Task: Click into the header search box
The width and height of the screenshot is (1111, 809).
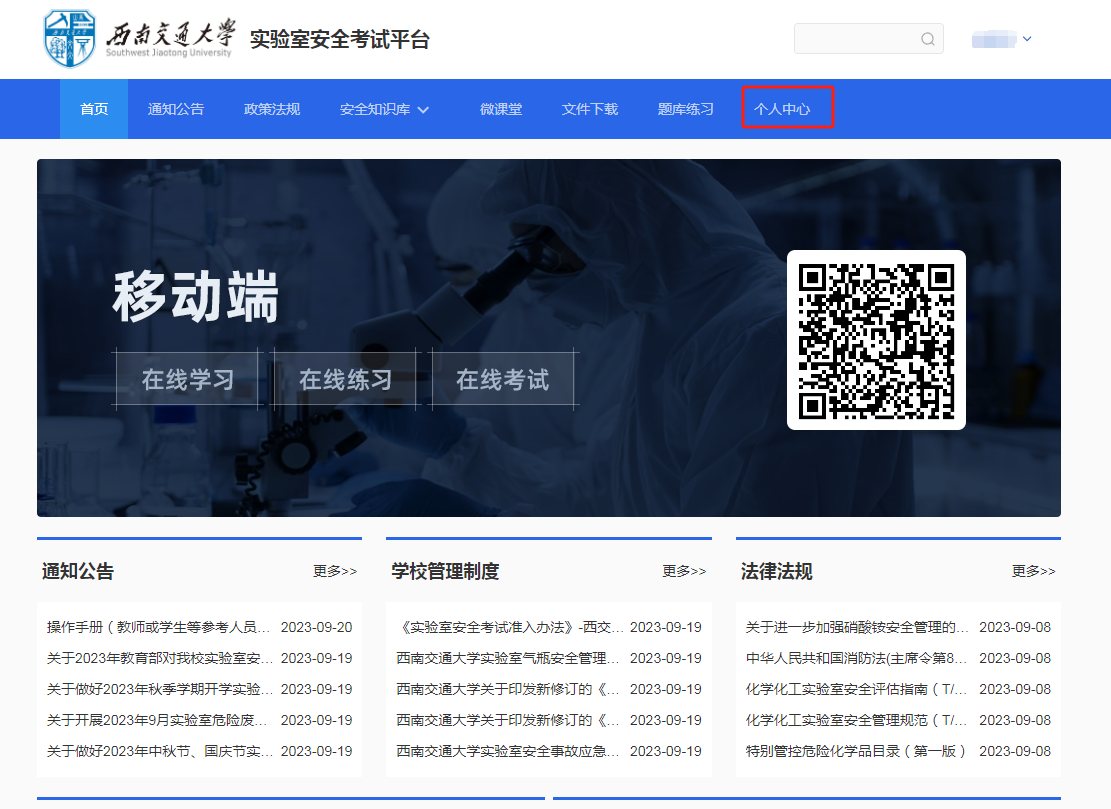Action: pos(868,39)
